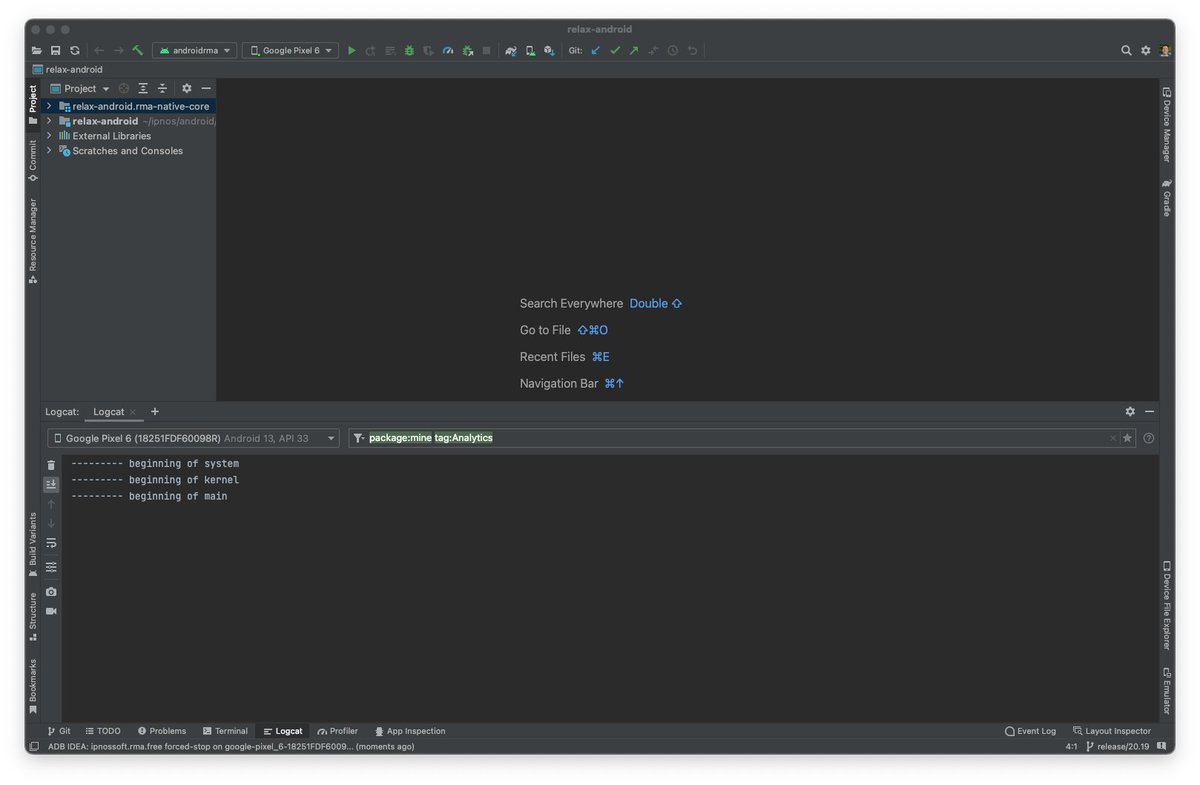Take a screenshot with camera icon

[x=51, y=592]
